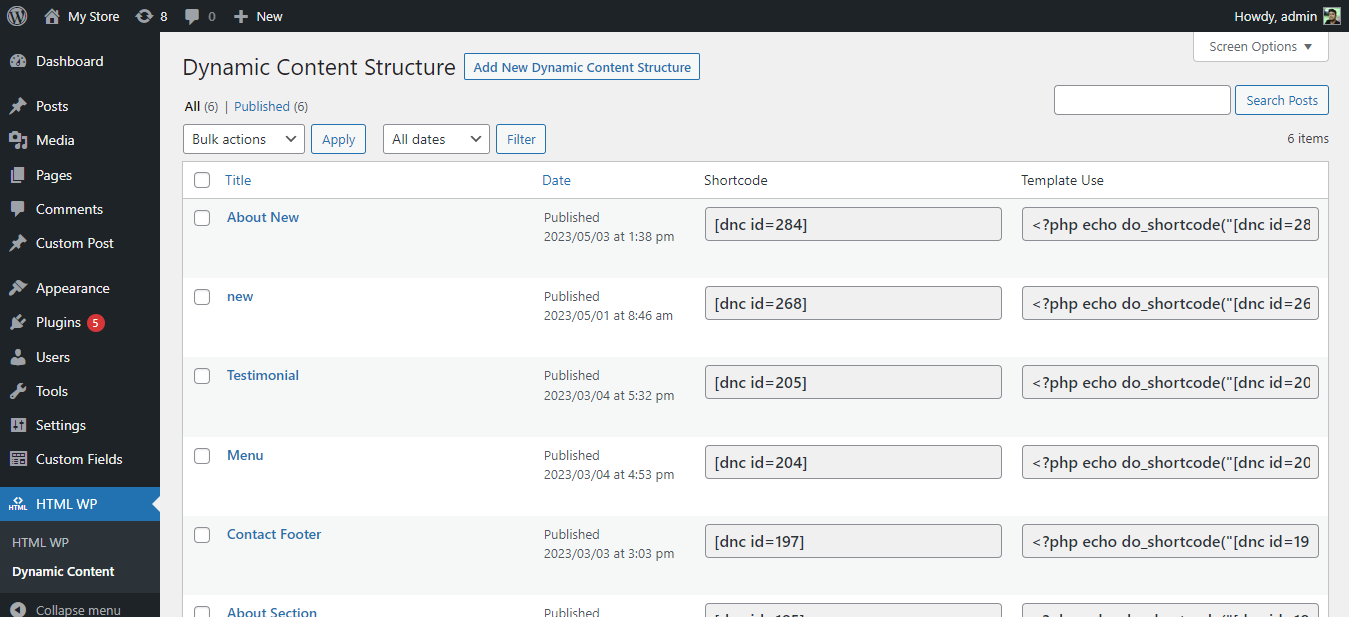
Task: Click Add New Dynamic Content Structure button
Action: (582, 67)
